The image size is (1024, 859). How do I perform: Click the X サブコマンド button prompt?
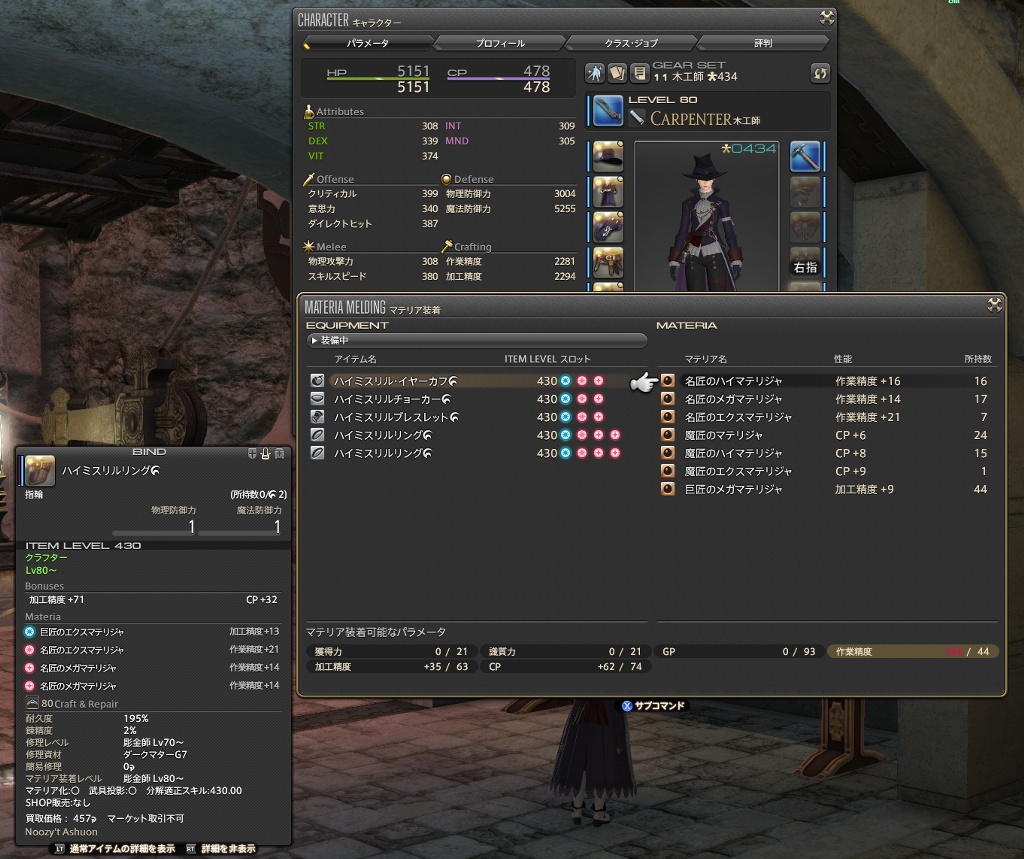click(x=653, y=705)
